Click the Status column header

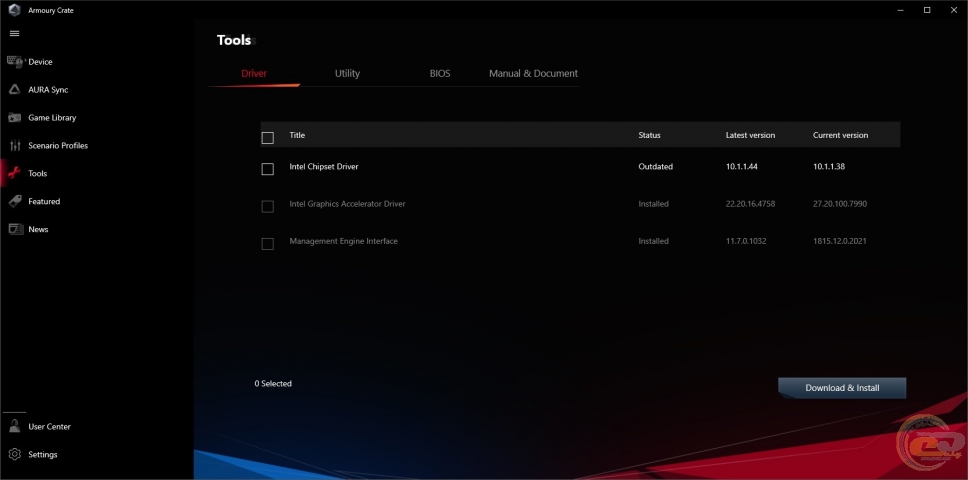point(649,135)
